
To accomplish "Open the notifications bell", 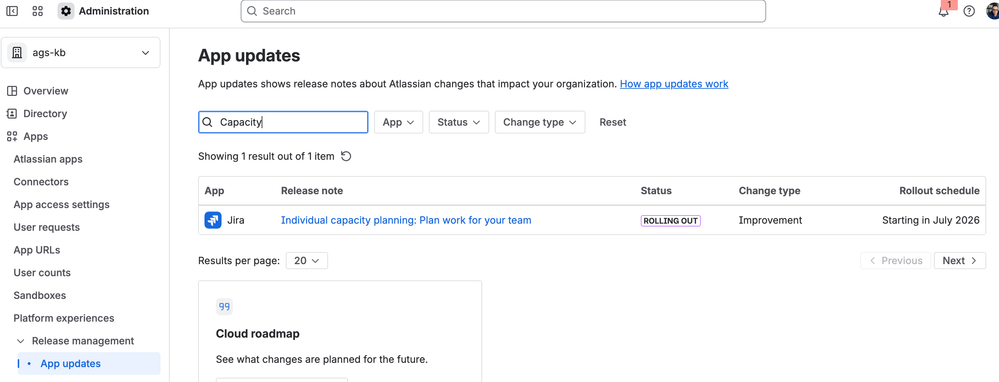I will click(x=944, y=11).
